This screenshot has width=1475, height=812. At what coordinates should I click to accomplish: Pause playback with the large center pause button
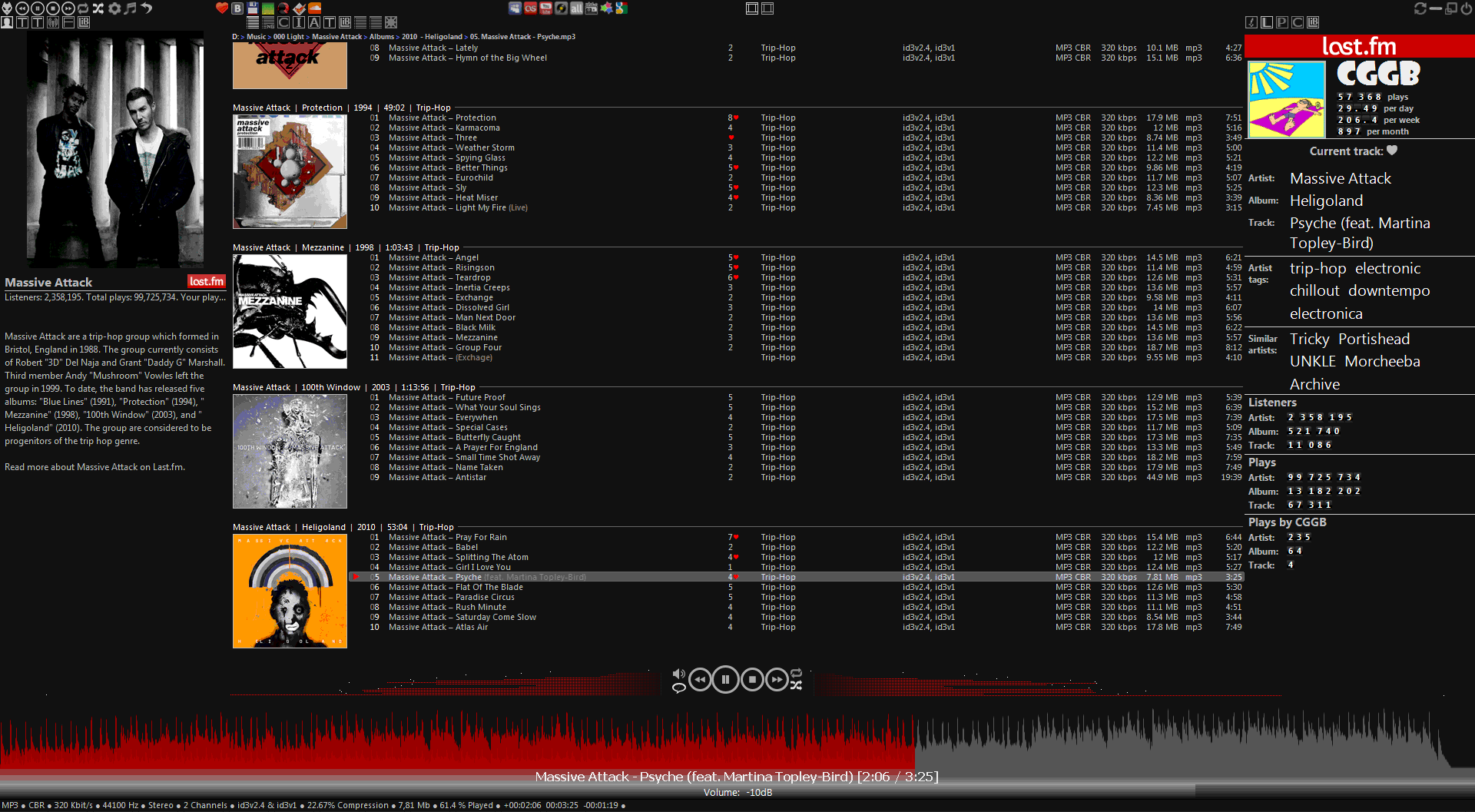[x=725, y=679]
